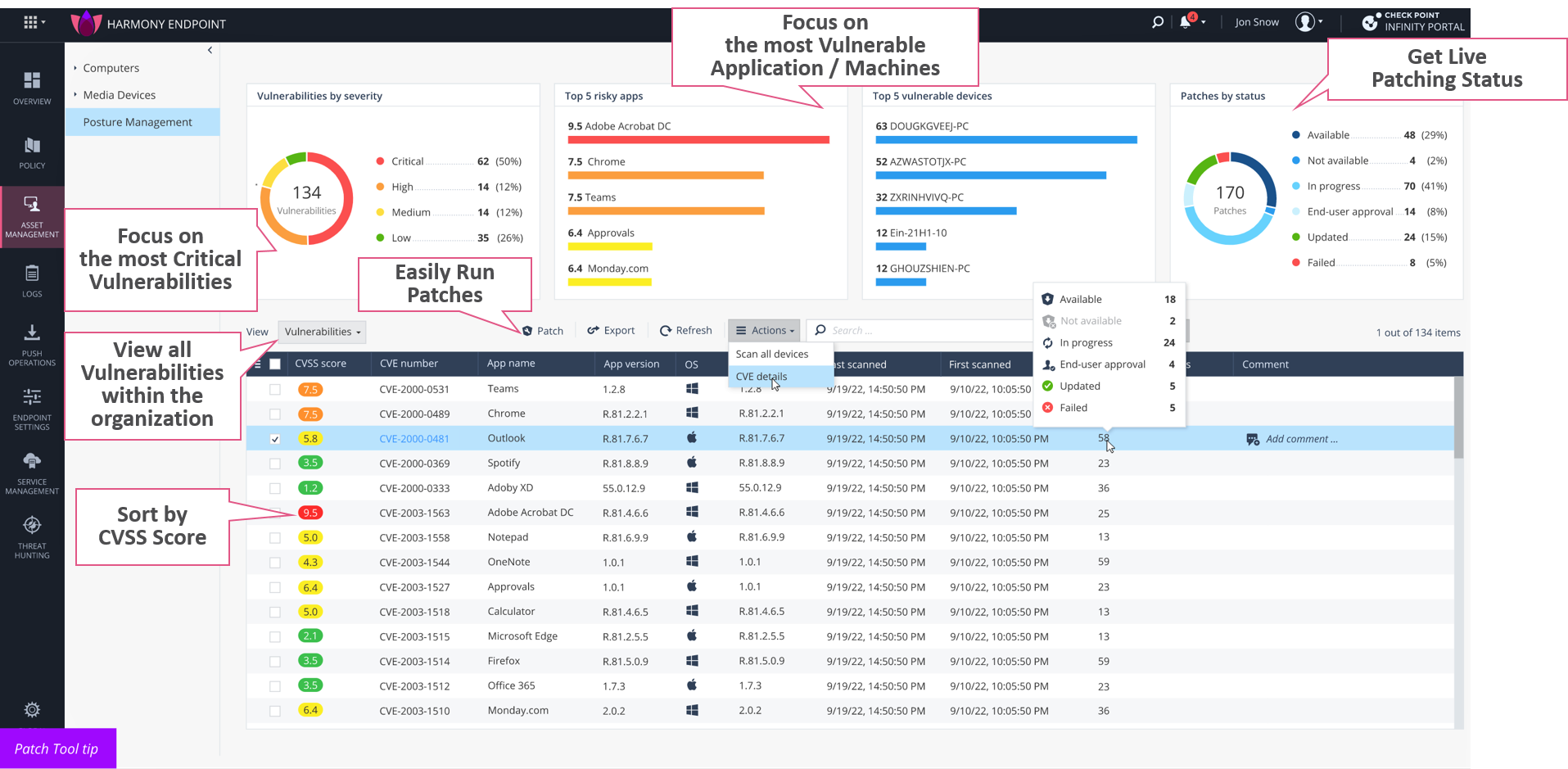Image resolution: width=1568 pixels, height=769 pixels.
Task: Click the 9.5 CVSS score badge
Action: pyautogui.click(x=310, y=513)
